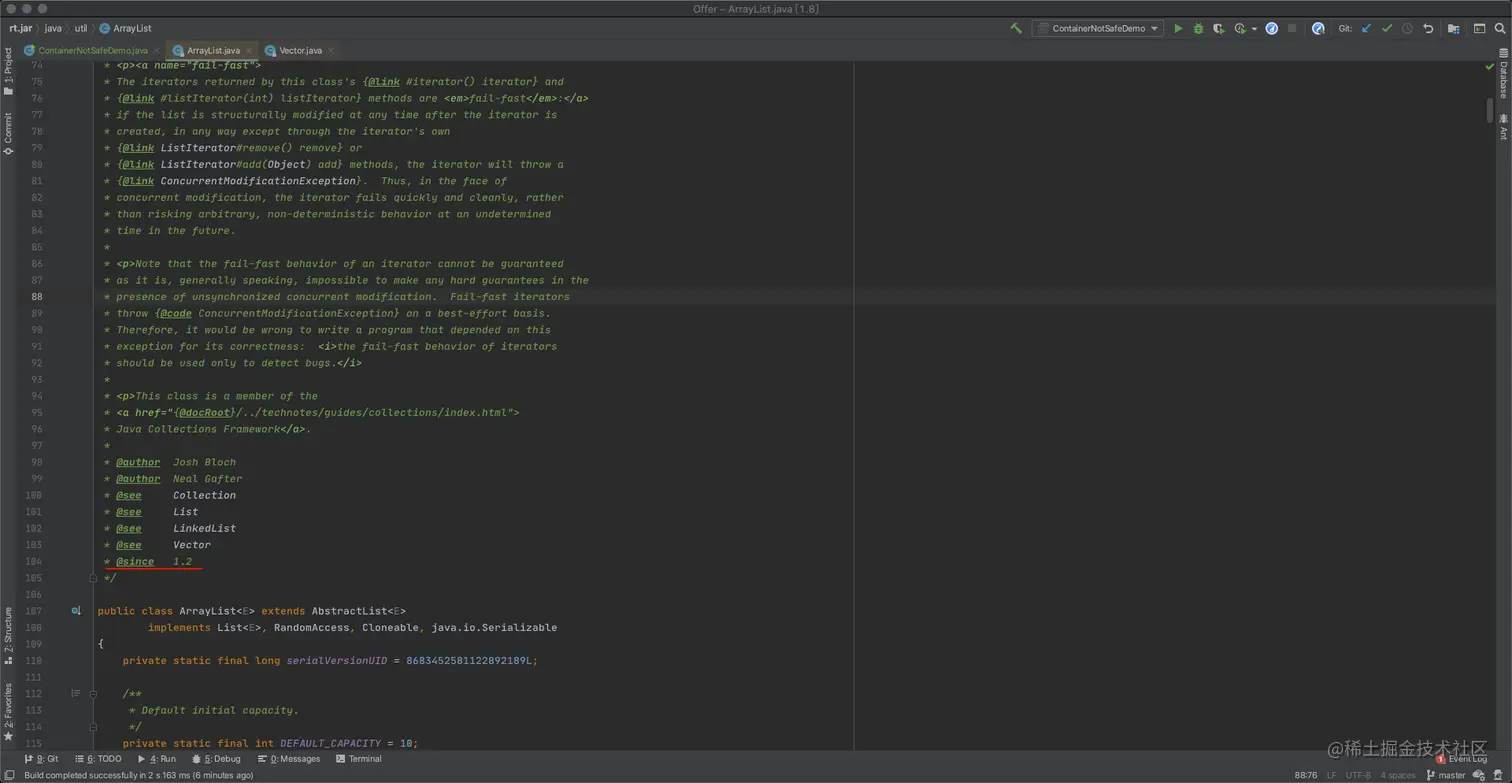
Task: Click the IDE settings sync cloud icon
Action: pyautogui.click(x=1479, y=775)
